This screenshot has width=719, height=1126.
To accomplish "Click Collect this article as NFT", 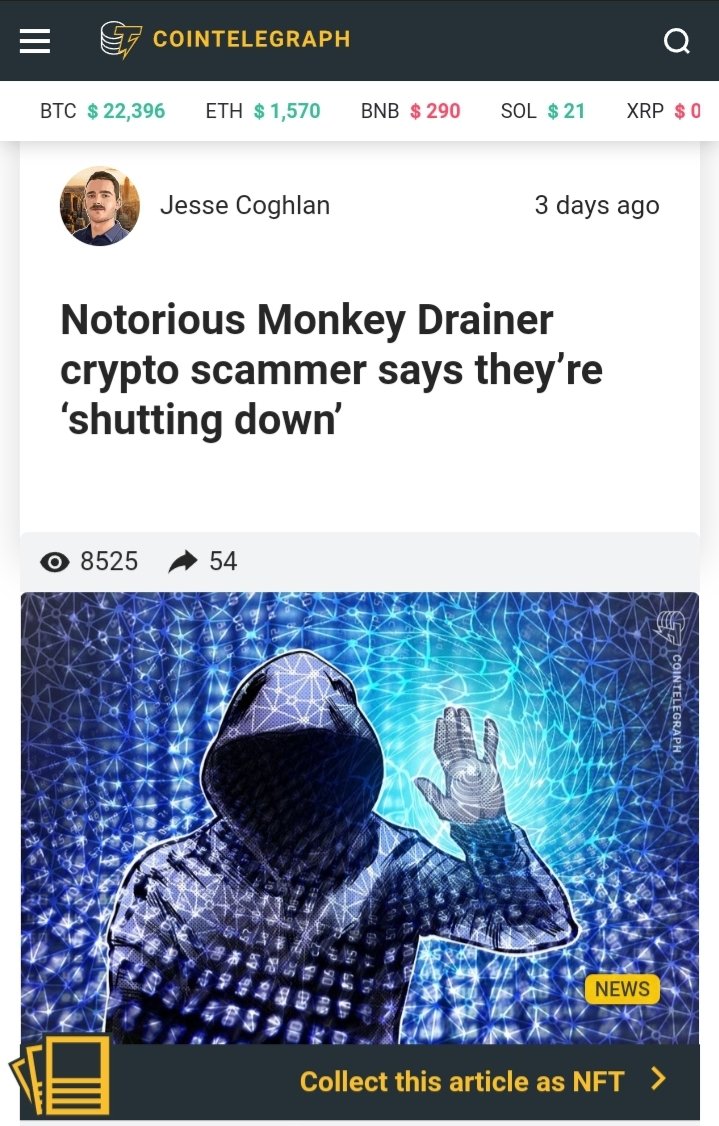I will tap(462, 1081).
